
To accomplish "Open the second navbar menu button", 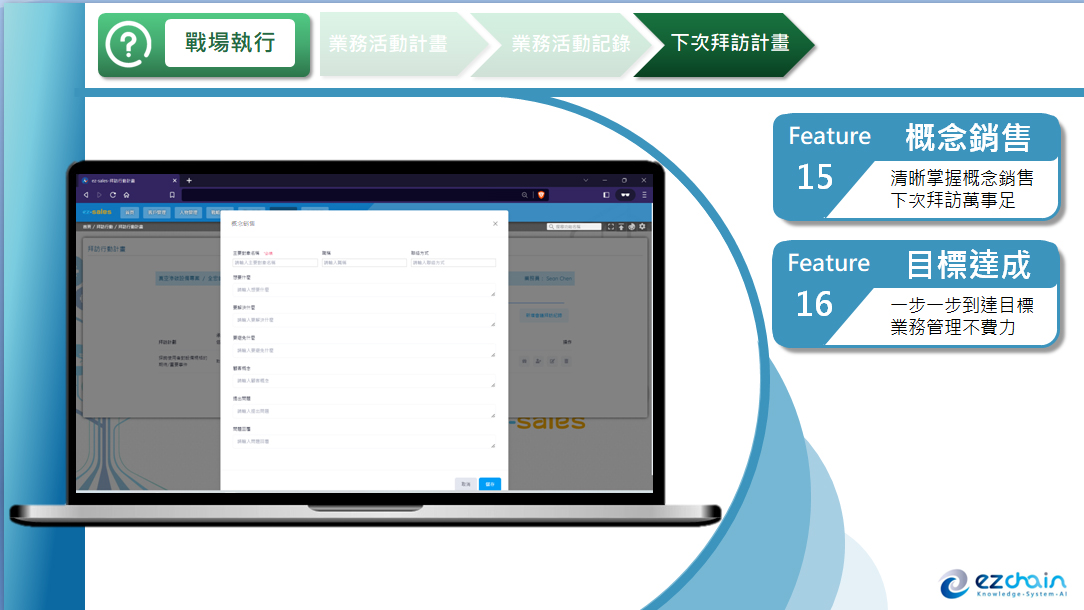I will (157, 212).
